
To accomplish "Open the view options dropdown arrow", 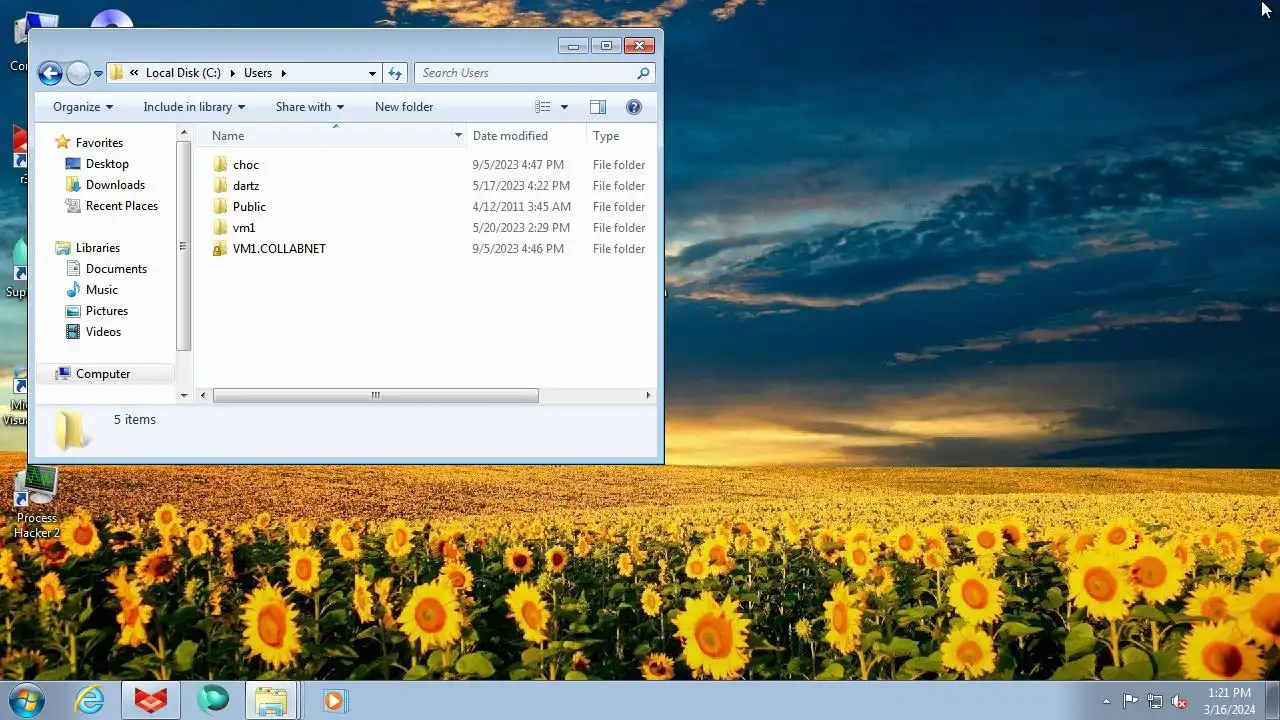I will [x=564, y=107].
